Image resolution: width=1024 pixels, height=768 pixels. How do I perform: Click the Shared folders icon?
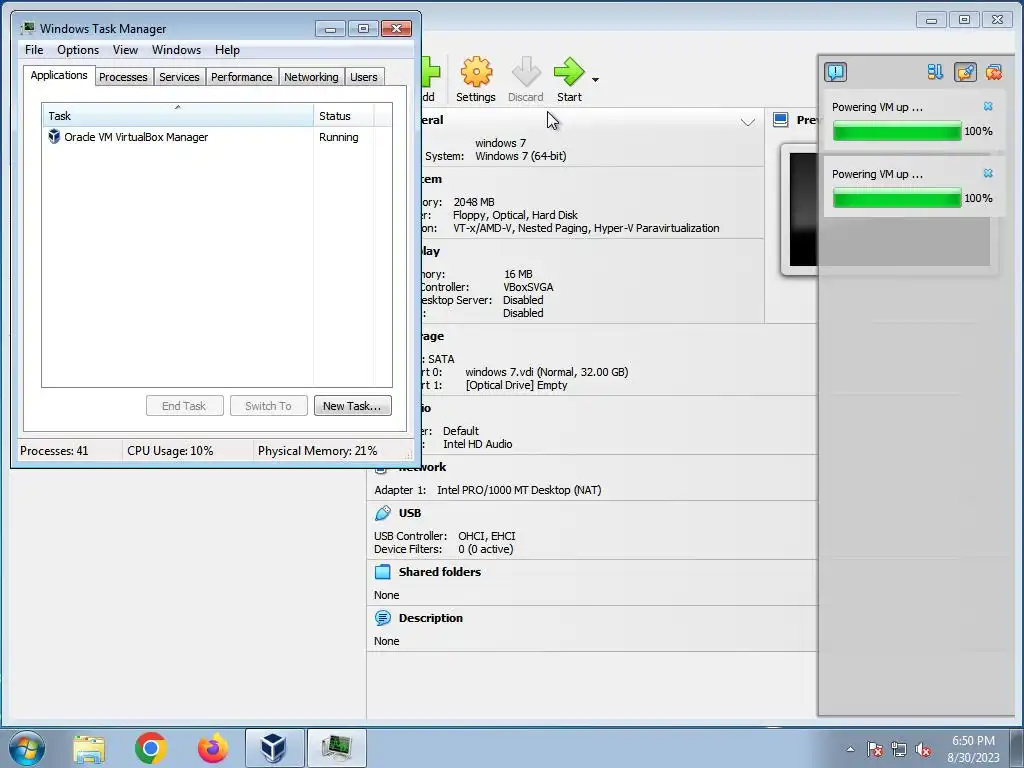pyautogui.click(x=383, y=572)
